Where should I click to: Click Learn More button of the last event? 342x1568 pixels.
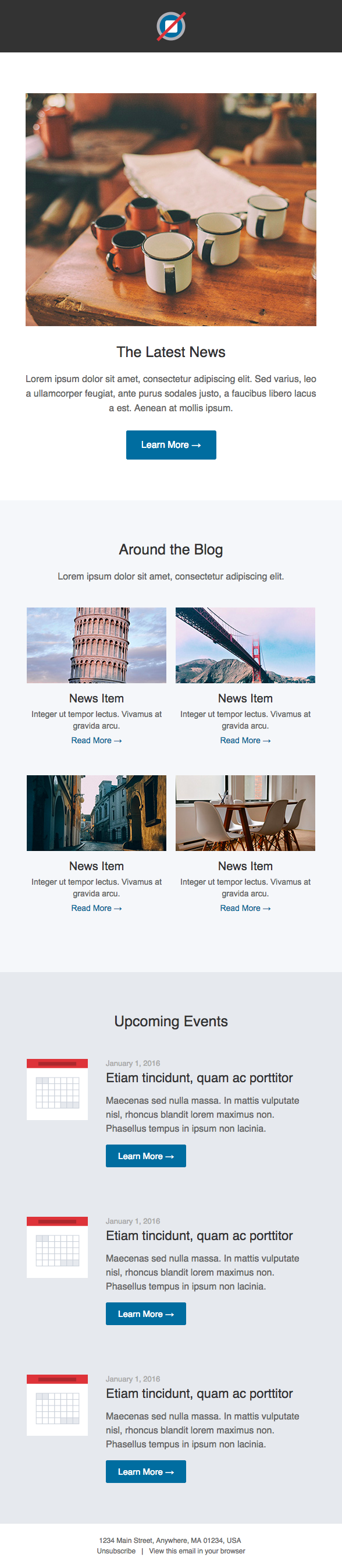pyautogui.click(x=146, y=1471)
